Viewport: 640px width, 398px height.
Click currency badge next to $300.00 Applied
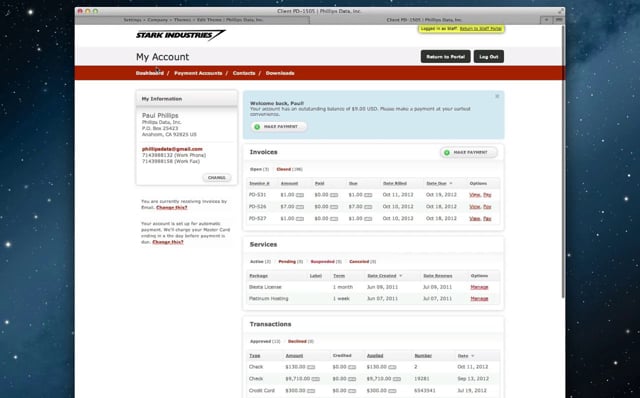click(392, 391)
